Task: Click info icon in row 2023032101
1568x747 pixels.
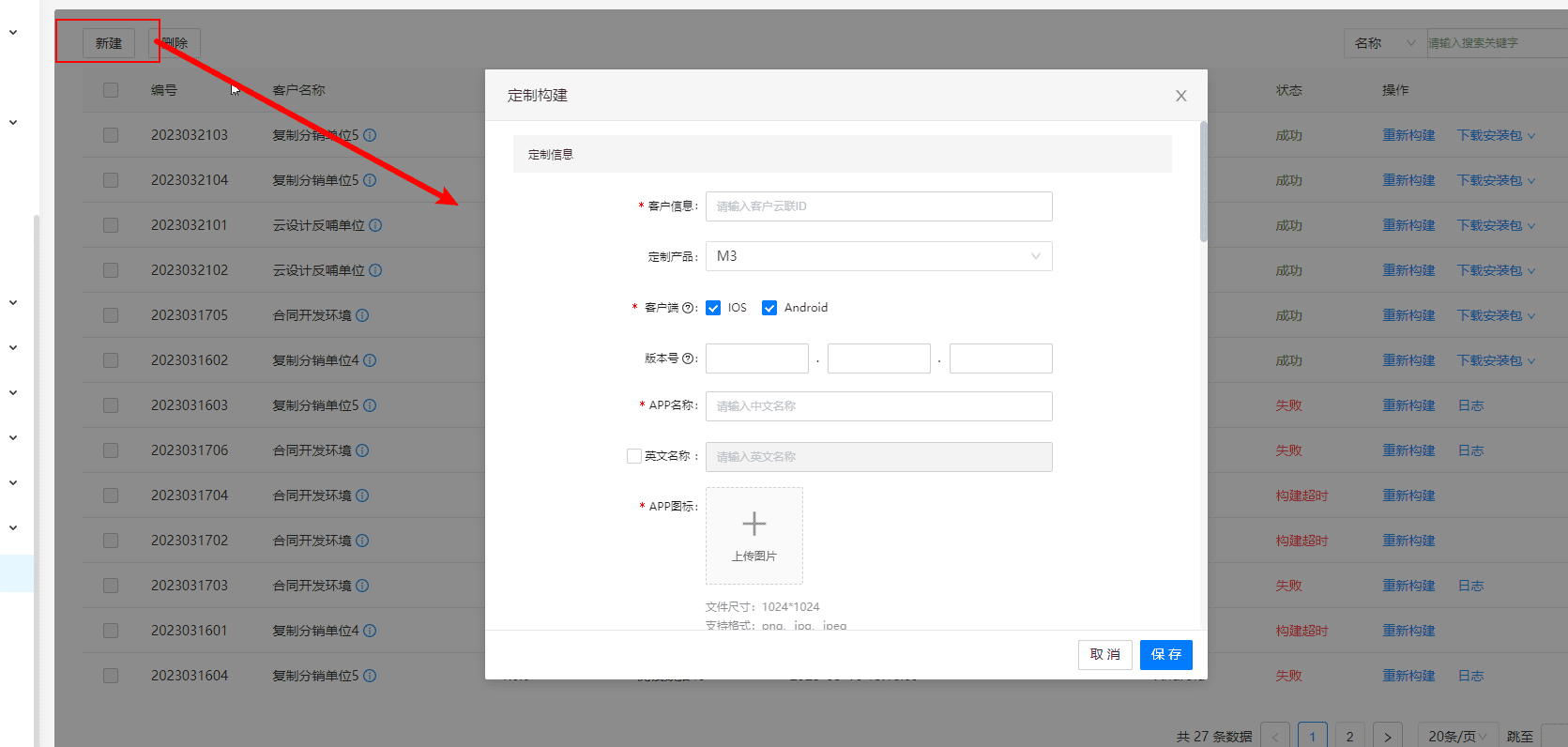Action: click(x=375, y=225)
